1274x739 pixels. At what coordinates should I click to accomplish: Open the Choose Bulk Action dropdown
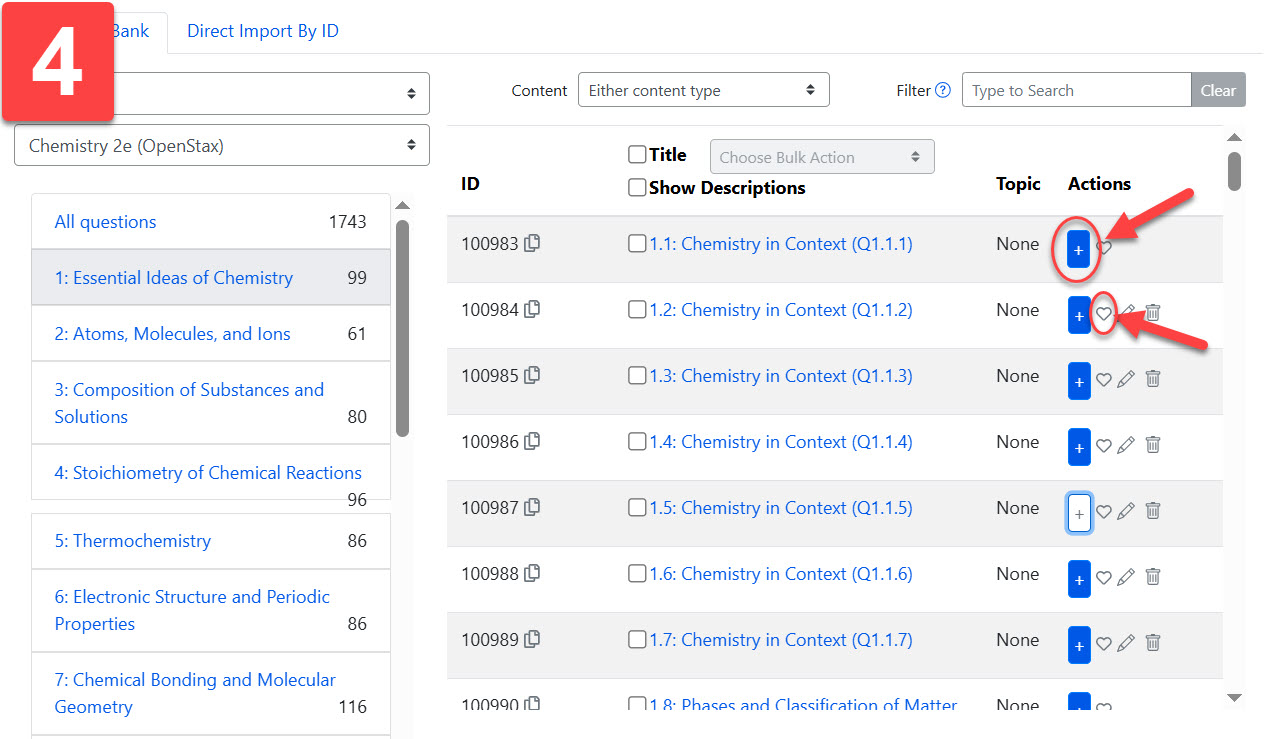point(822,157)
